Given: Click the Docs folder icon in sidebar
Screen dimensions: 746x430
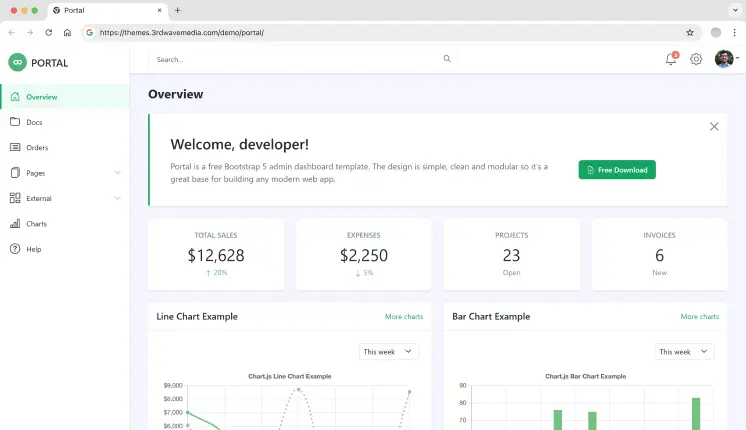Looking at the screenshot, I should pyautogui.click(x=15, y=122).
